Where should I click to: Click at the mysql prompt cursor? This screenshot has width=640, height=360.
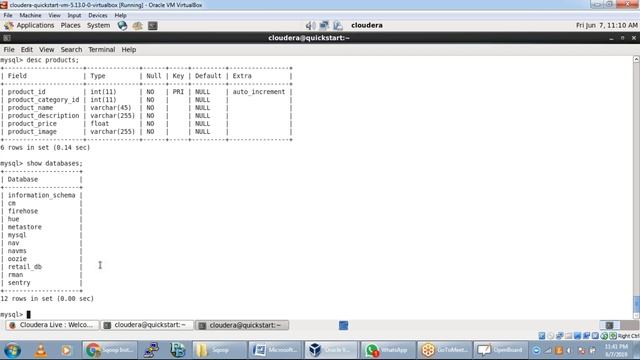[x=29, y=314]
